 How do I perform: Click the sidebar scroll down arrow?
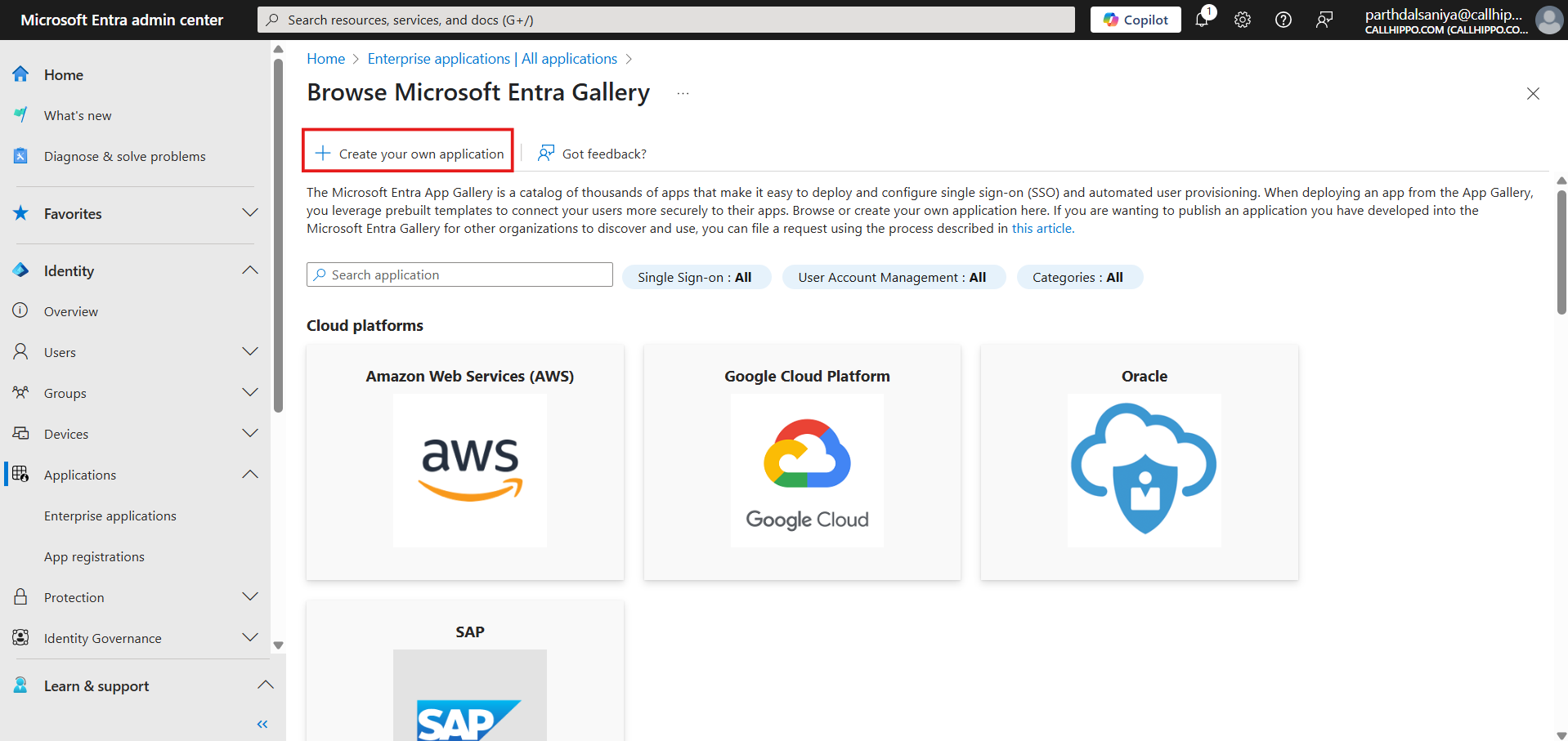click(278, 645)
